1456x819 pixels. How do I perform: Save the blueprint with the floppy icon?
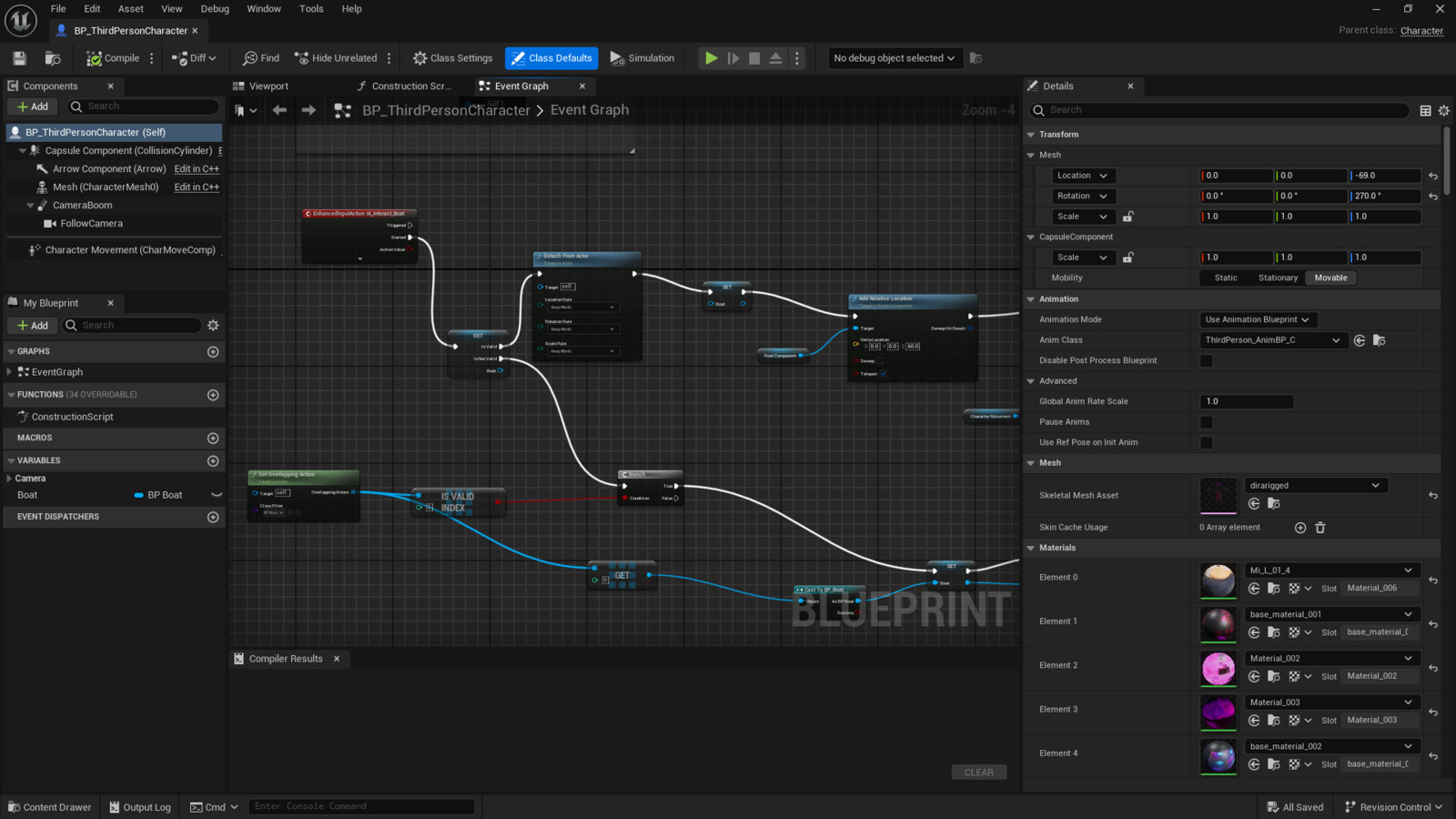click(19, 58)
